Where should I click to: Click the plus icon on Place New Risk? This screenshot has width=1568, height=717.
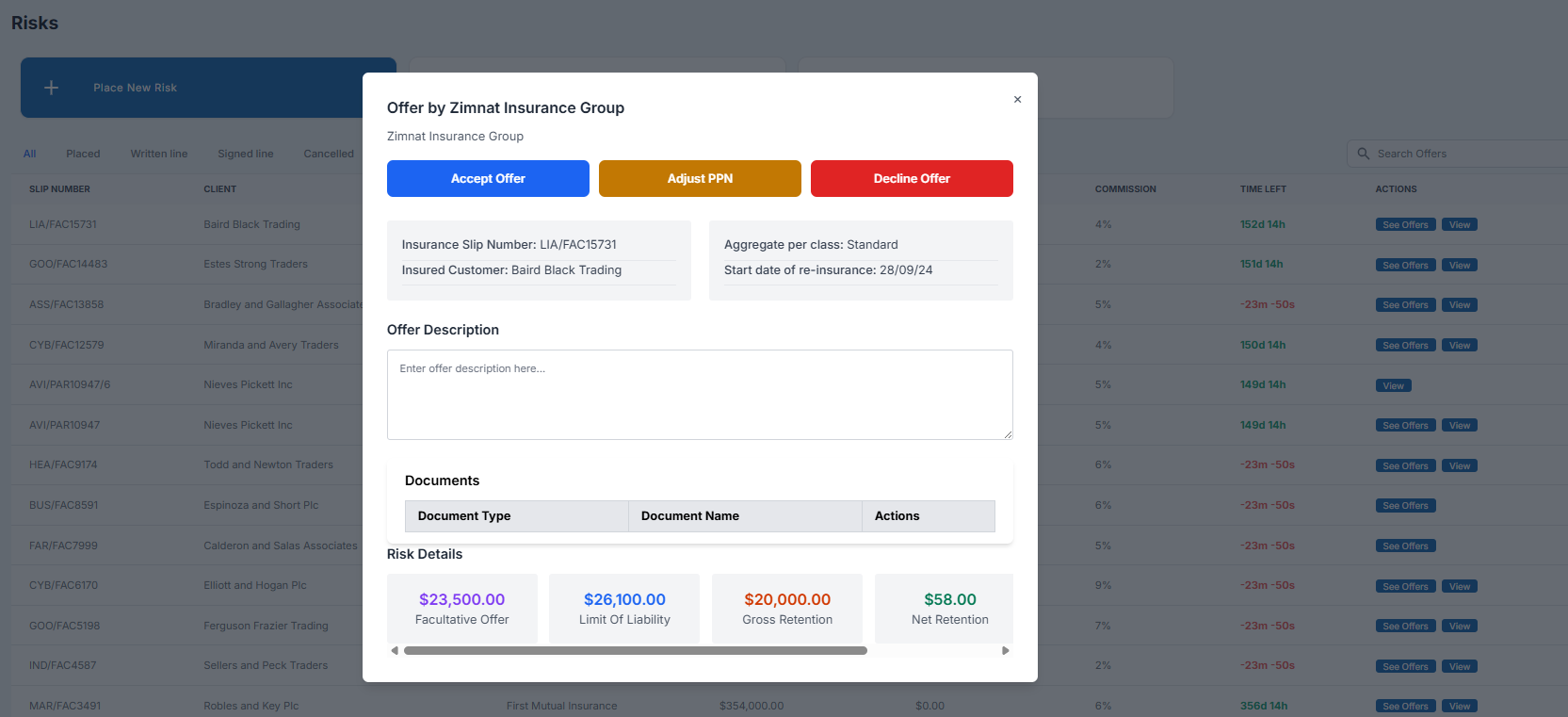(x=52, y=88)
